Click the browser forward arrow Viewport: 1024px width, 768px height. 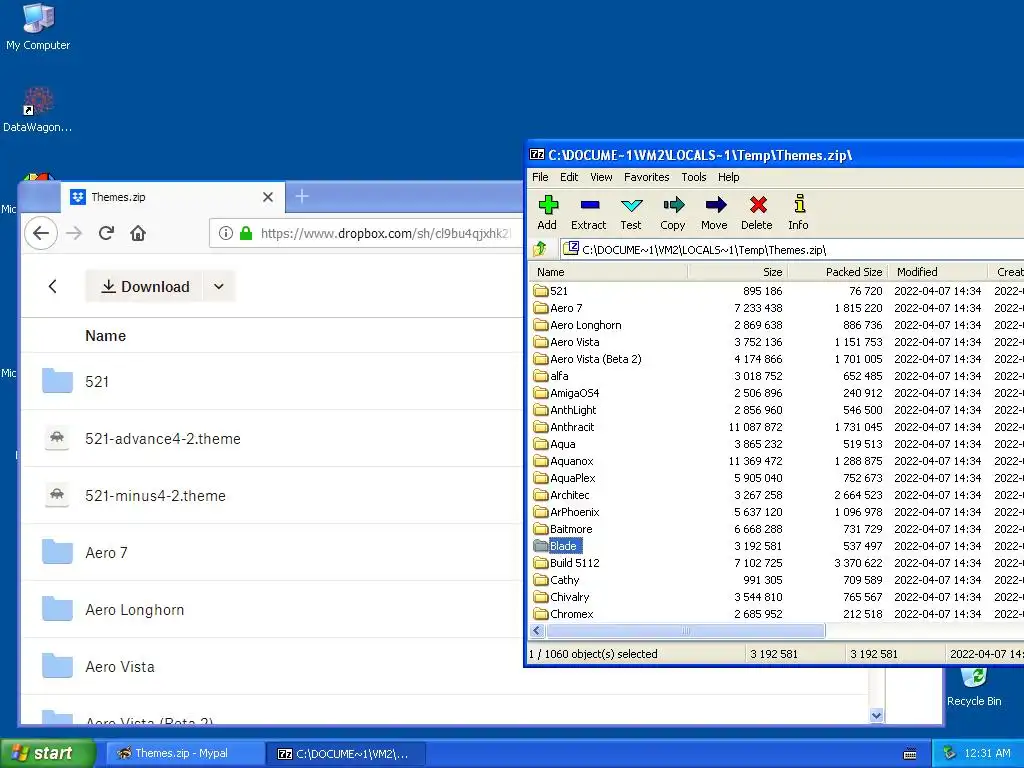74,233
